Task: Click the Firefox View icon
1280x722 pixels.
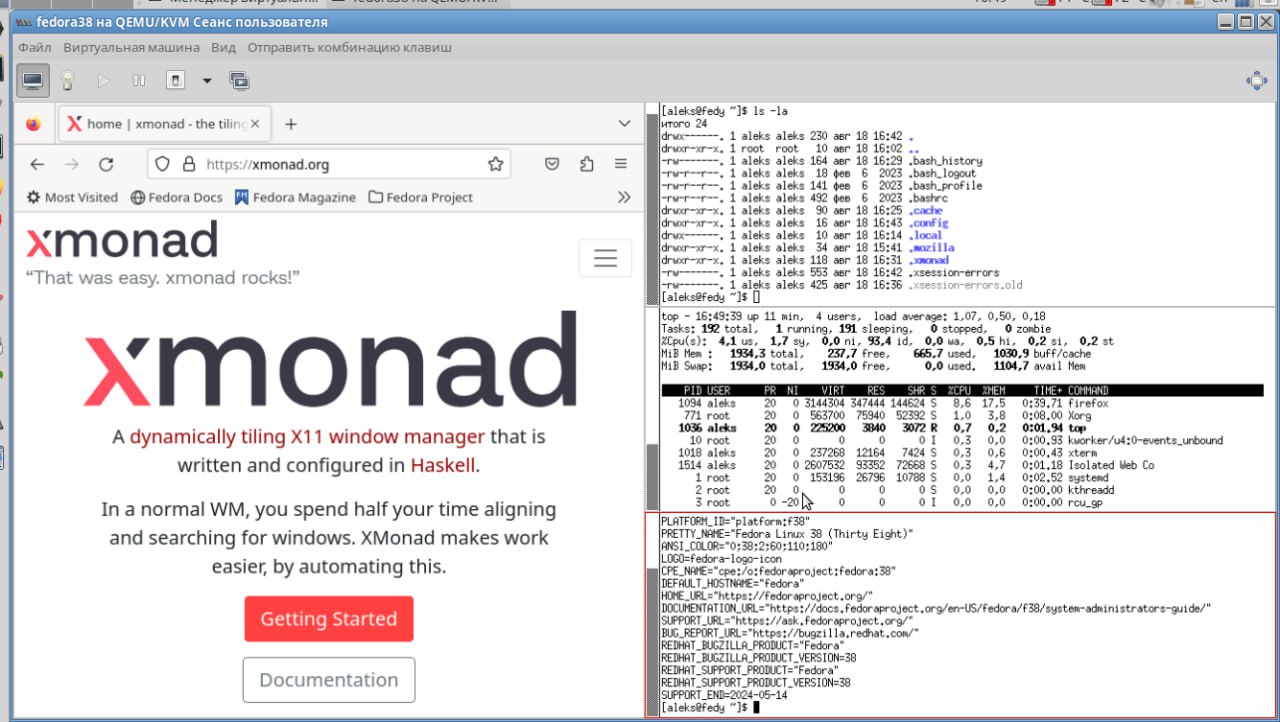Action: click(x=33, y=124)
